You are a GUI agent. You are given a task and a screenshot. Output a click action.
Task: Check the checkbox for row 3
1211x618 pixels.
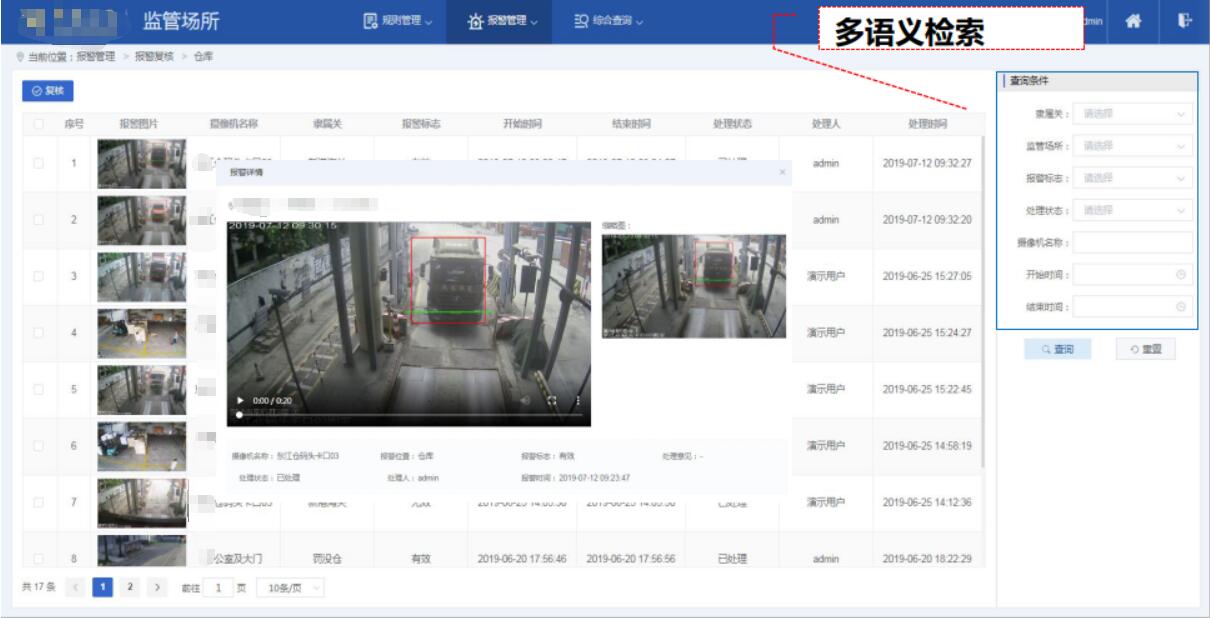[39, 276]
